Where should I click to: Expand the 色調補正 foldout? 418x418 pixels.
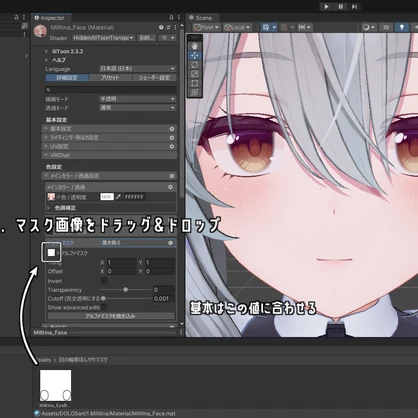pyautogui.click(x=49, y=208)
